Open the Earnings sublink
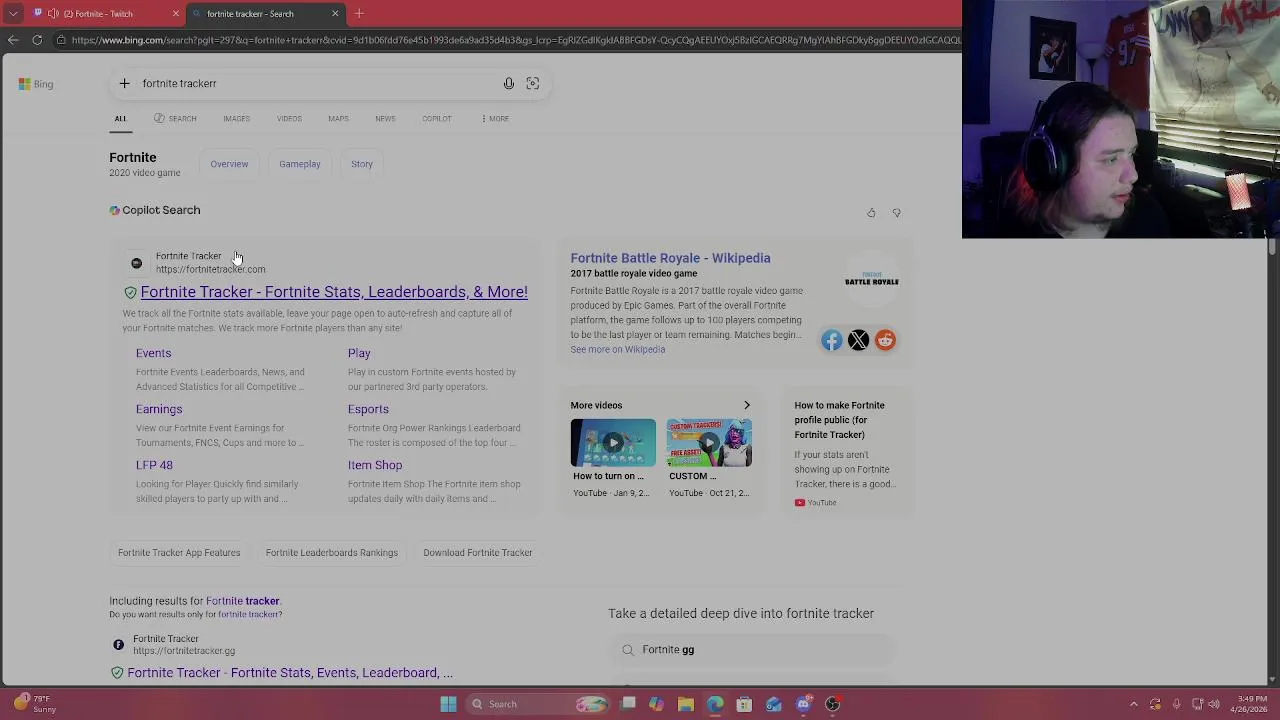Screen dimensions: 1280x720 pos(159,409)
